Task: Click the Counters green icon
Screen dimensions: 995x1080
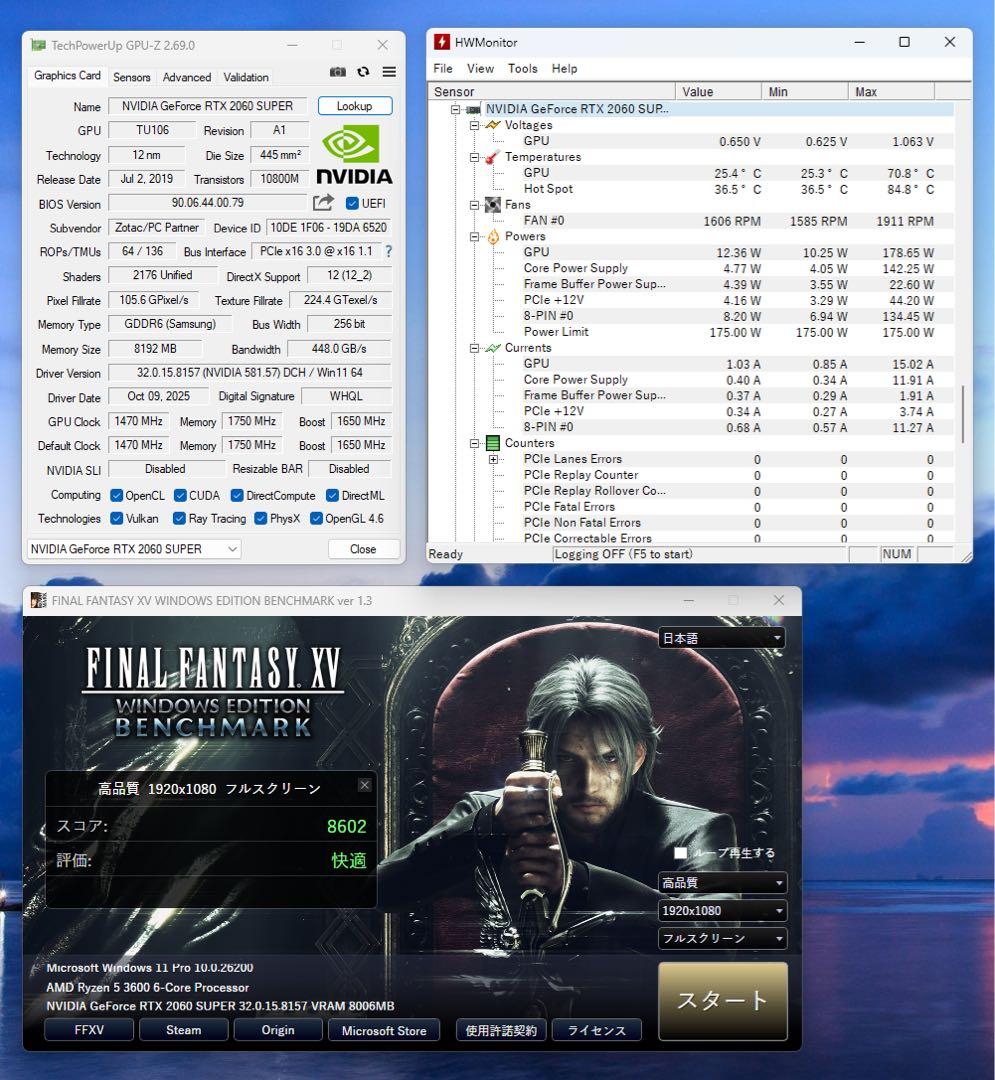Action: click(x=493, y=443)
